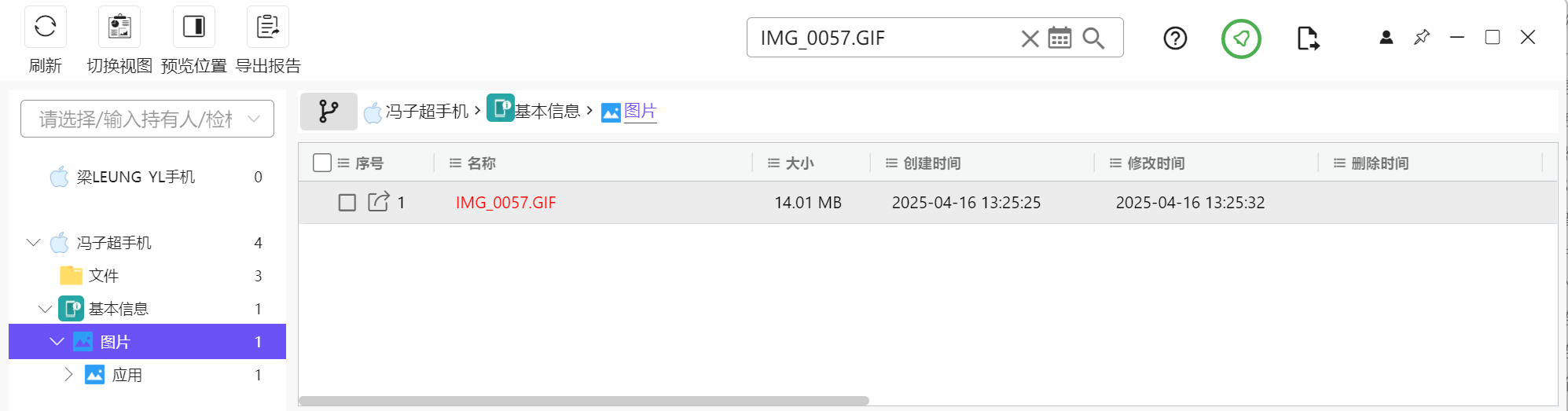Image resolution: width=1568 pixels, height=411 pixels.
Task: Click the 导出报告 export report icon
Action: (268, 27)
